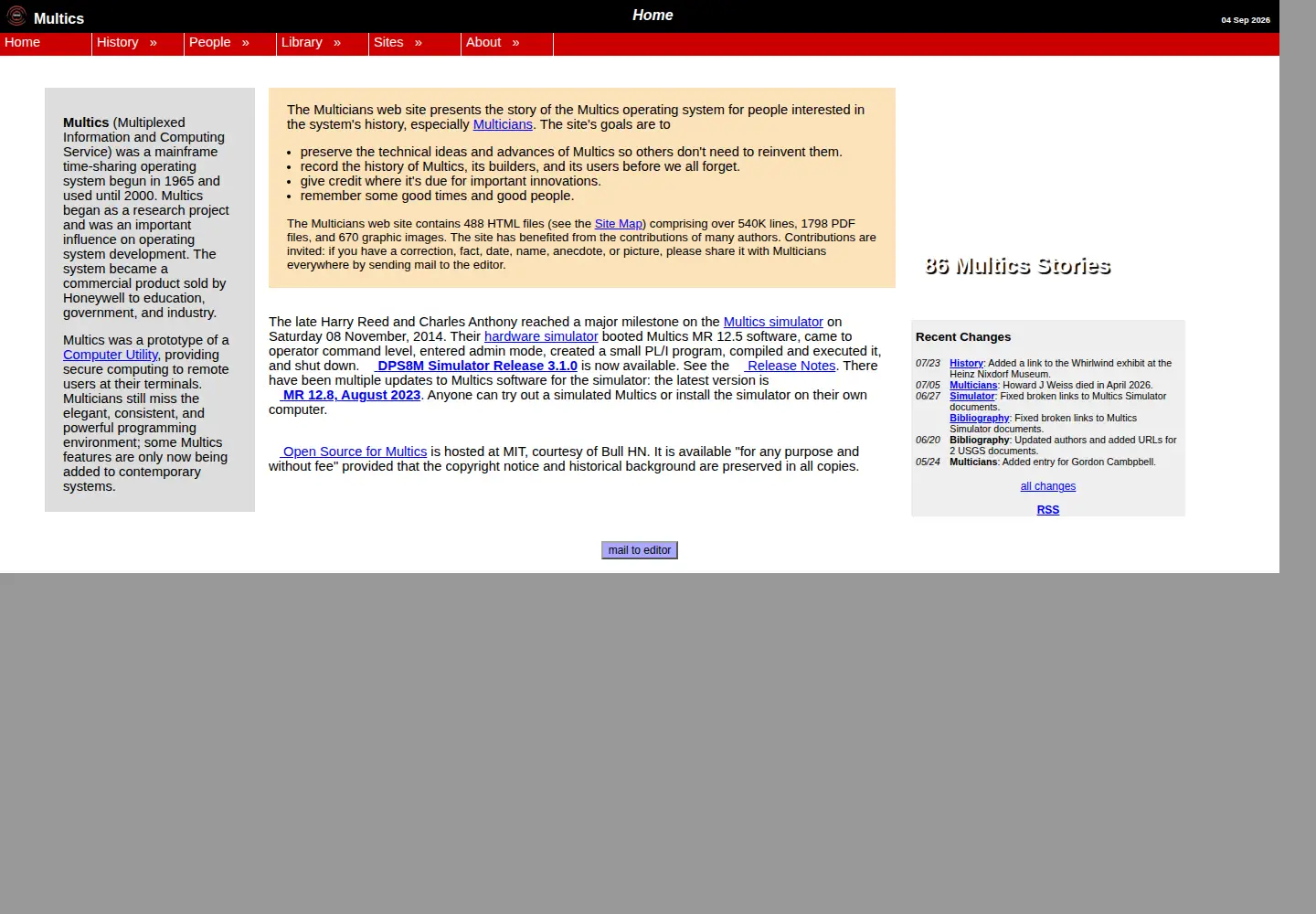The height and width of the screenshot is (914, 1316).
Task: Click the 04 Sep 2026 date text
Action: click(x=1246, y=20)
